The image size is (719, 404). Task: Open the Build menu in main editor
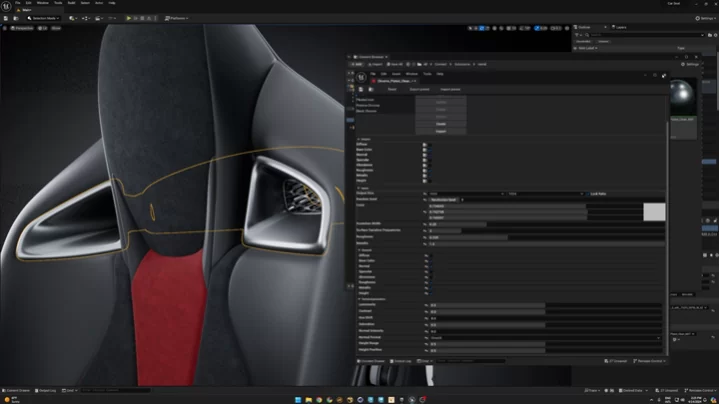(x=71, y=3)
